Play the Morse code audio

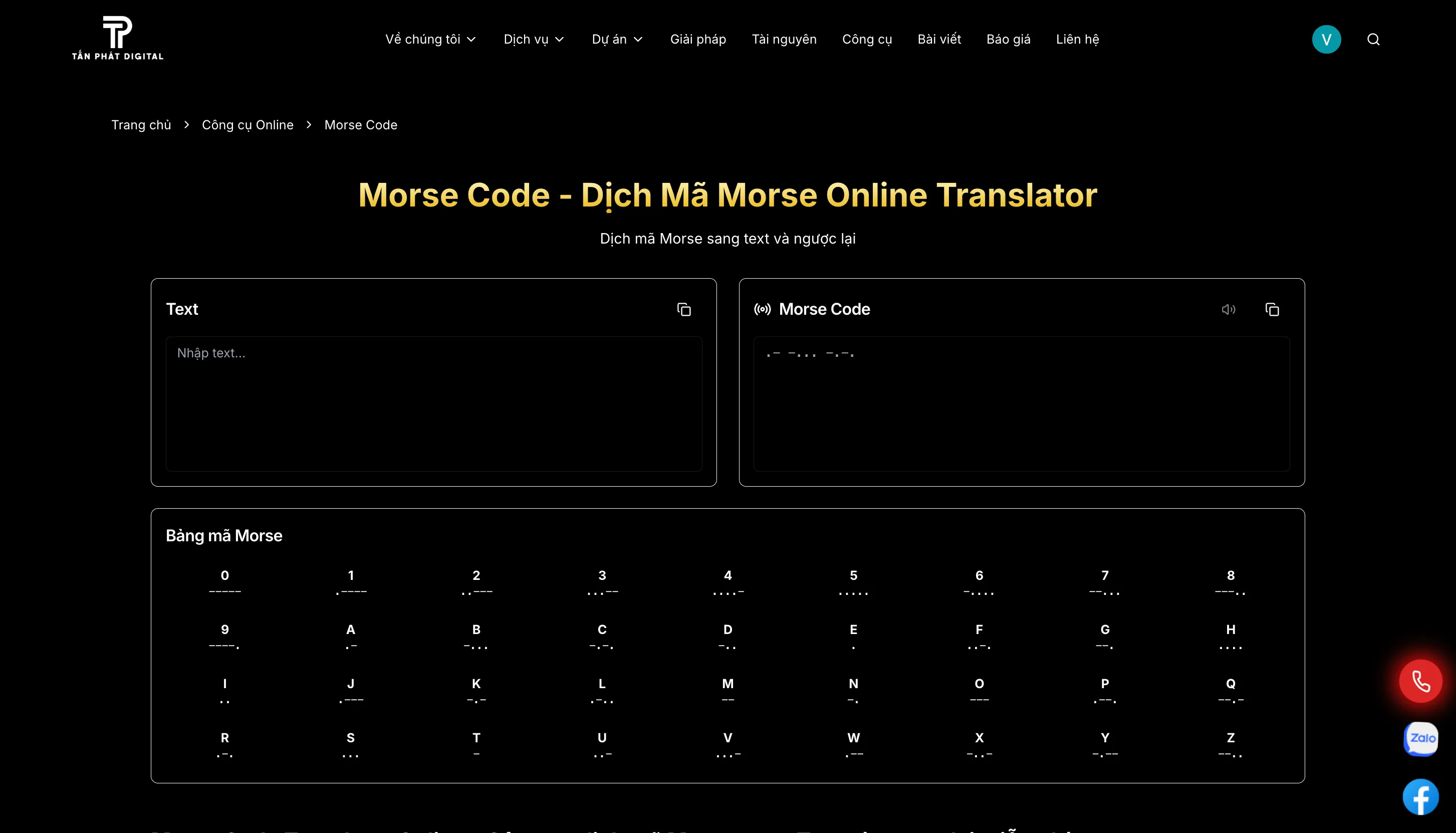coord(1230,309)
